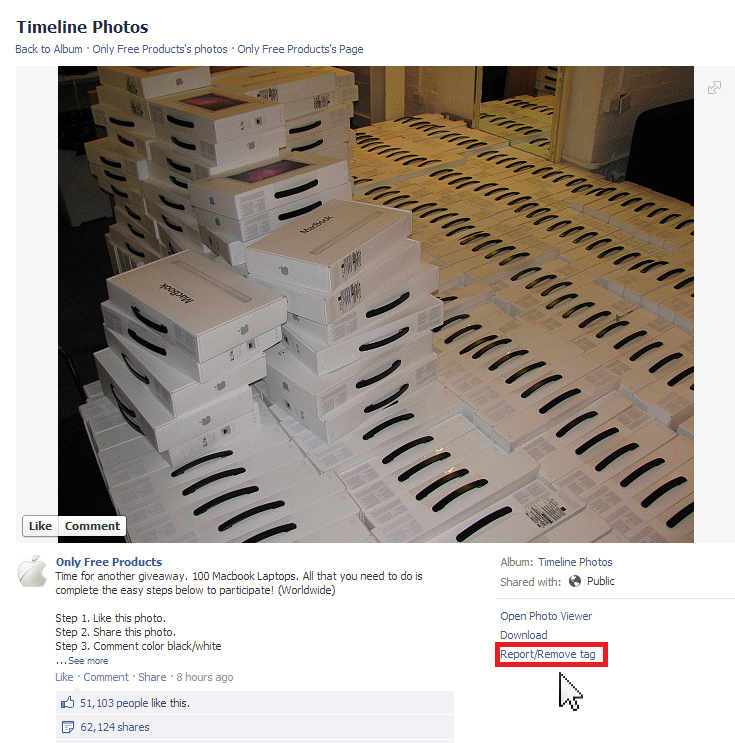The width and height of the screenshot is (735, 743).
Task: Open the Timeline Photos album link
Action: pos(575,562)
